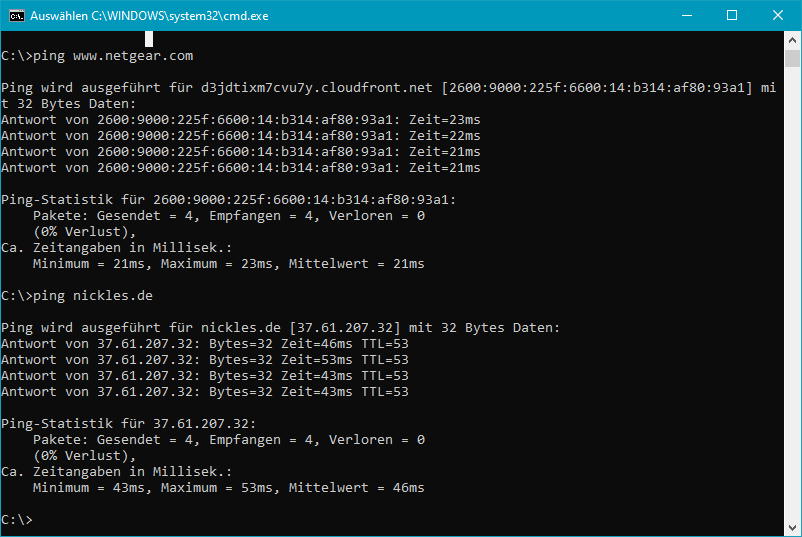Close the cmd.exe window

click(x=777, y=15)
